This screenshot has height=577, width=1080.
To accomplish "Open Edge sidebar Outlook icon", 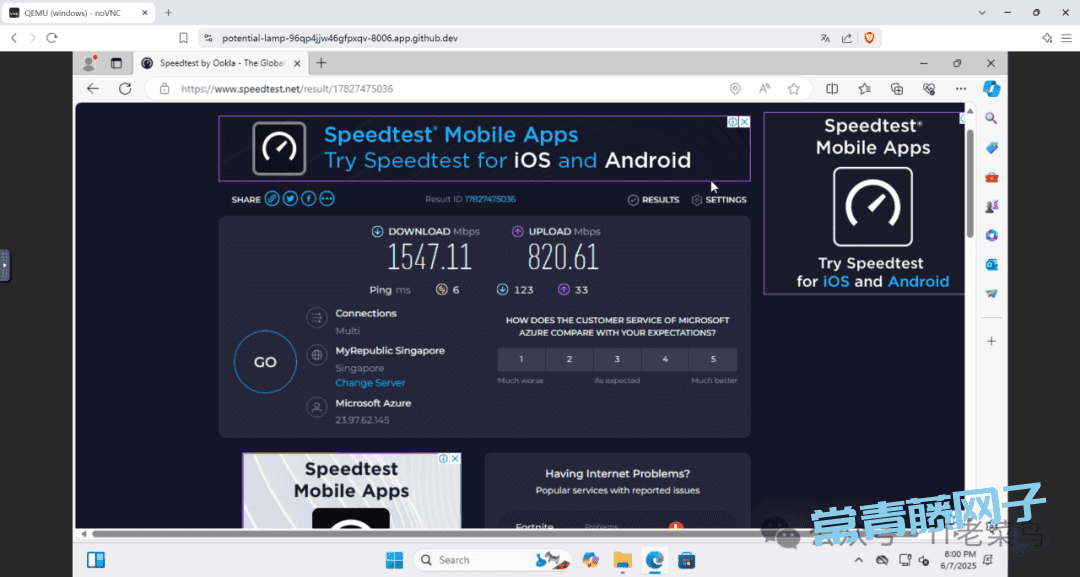I will [991, 264].
